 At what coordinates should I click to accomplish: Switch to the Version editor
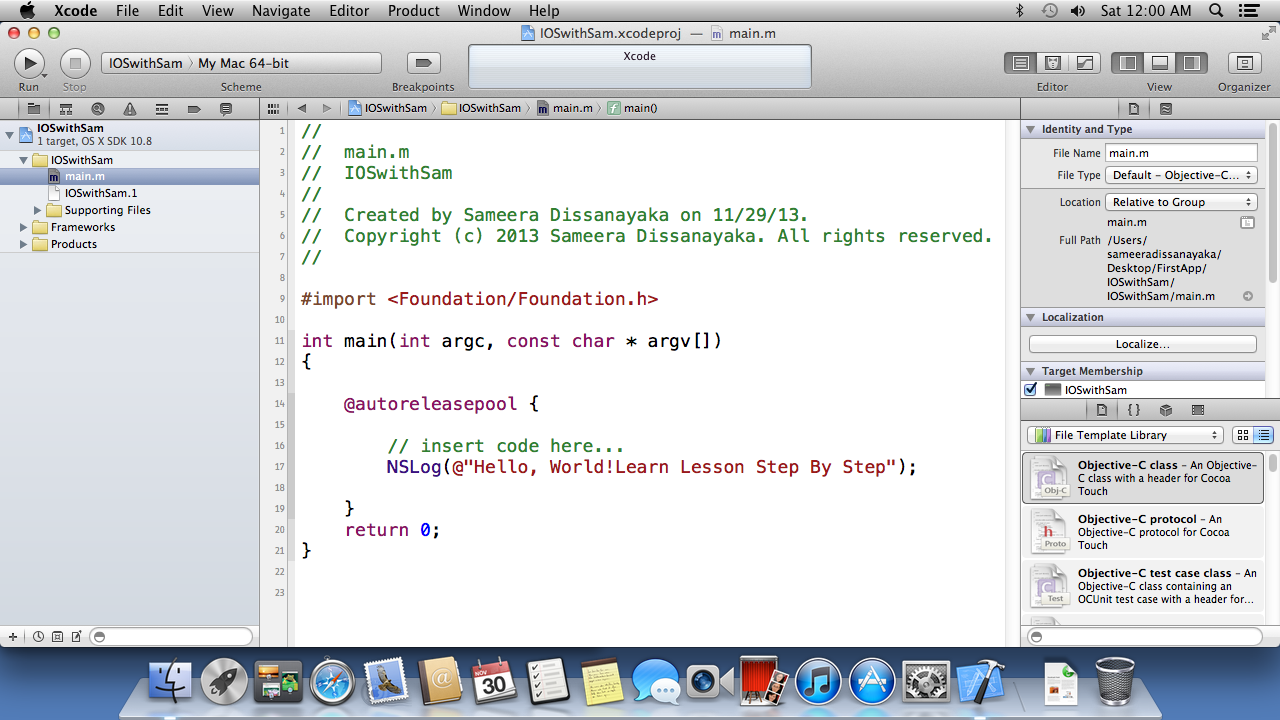point(1085,63)
